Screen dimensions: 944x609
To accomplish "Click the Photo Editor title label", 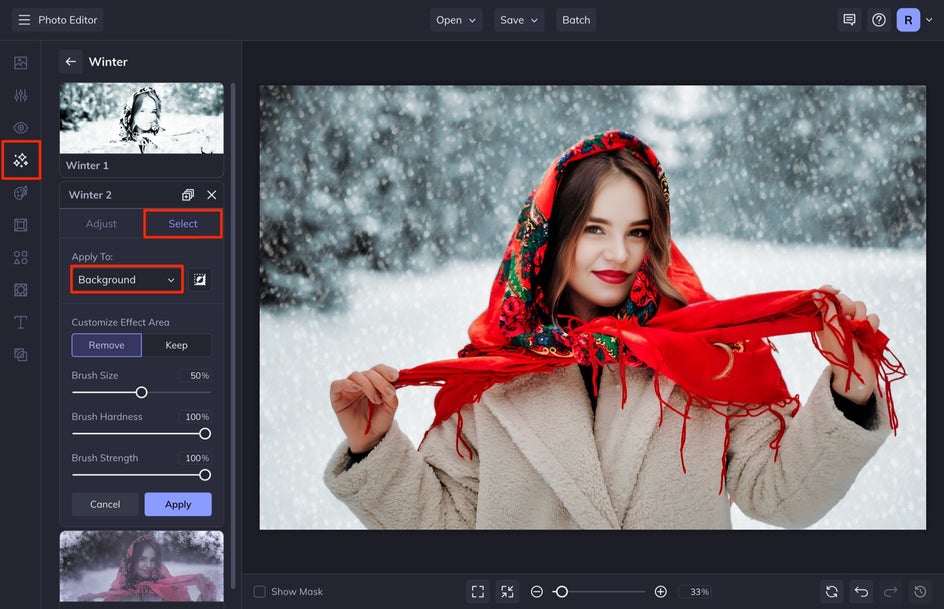I will click(67, 20).
